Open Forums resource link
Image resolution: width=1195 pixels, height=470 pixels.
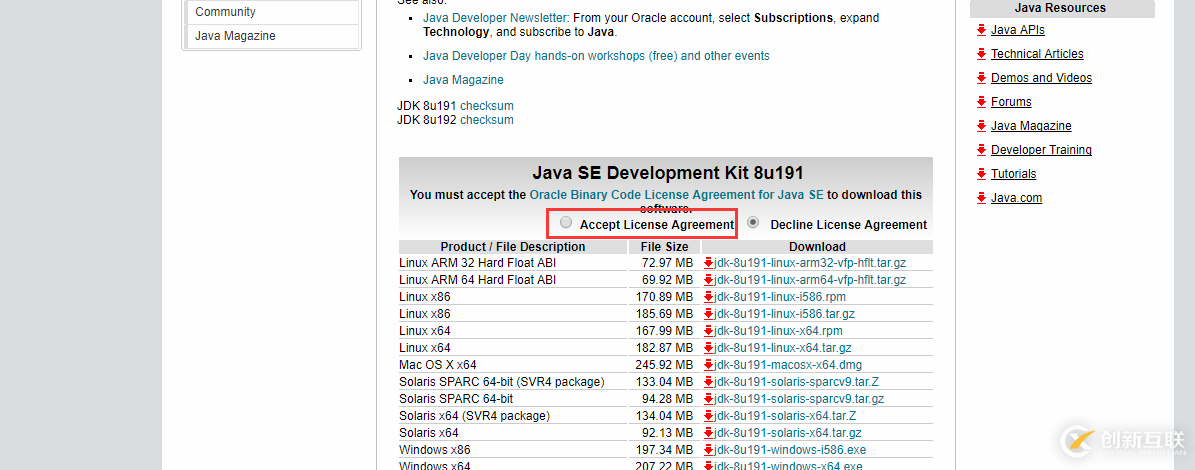(1011, 102)
